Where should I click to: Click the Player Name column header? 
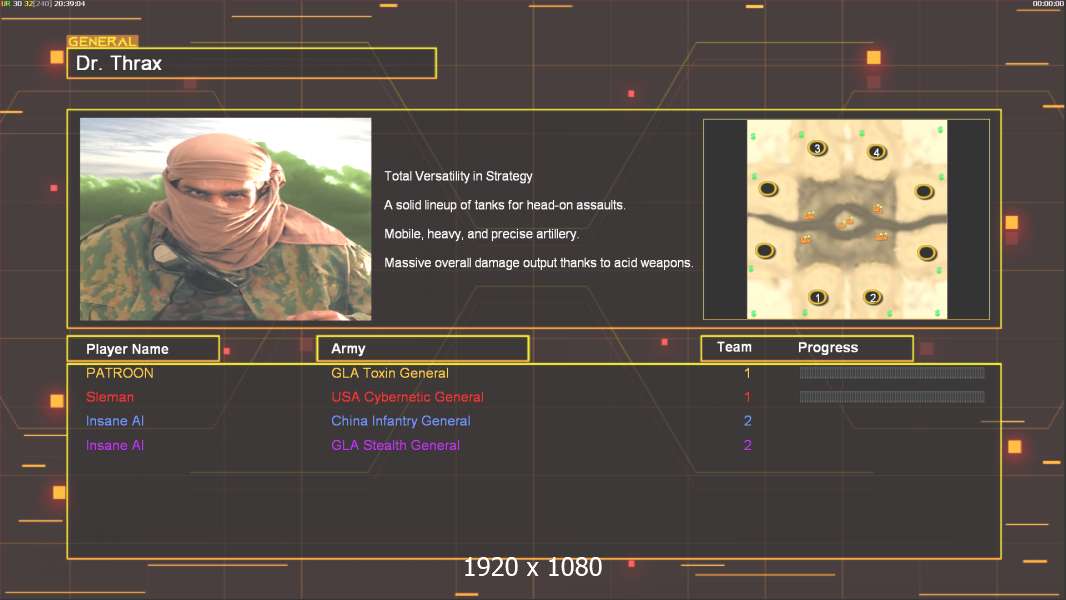click(143, 349)
